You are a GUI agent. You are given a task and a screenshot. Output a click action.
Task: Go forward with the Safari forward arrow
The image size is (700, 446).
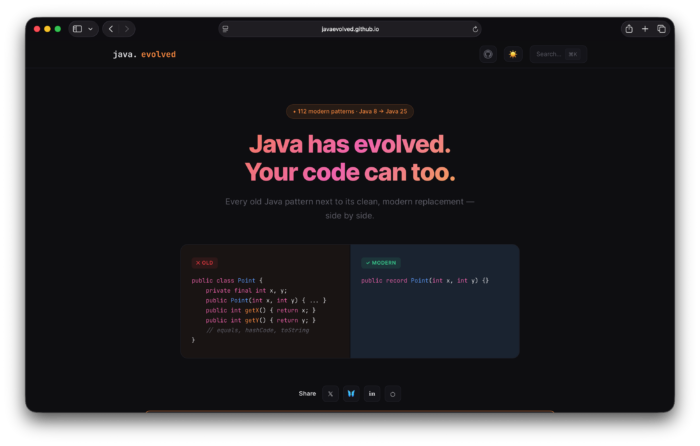[x=127, y=29]
